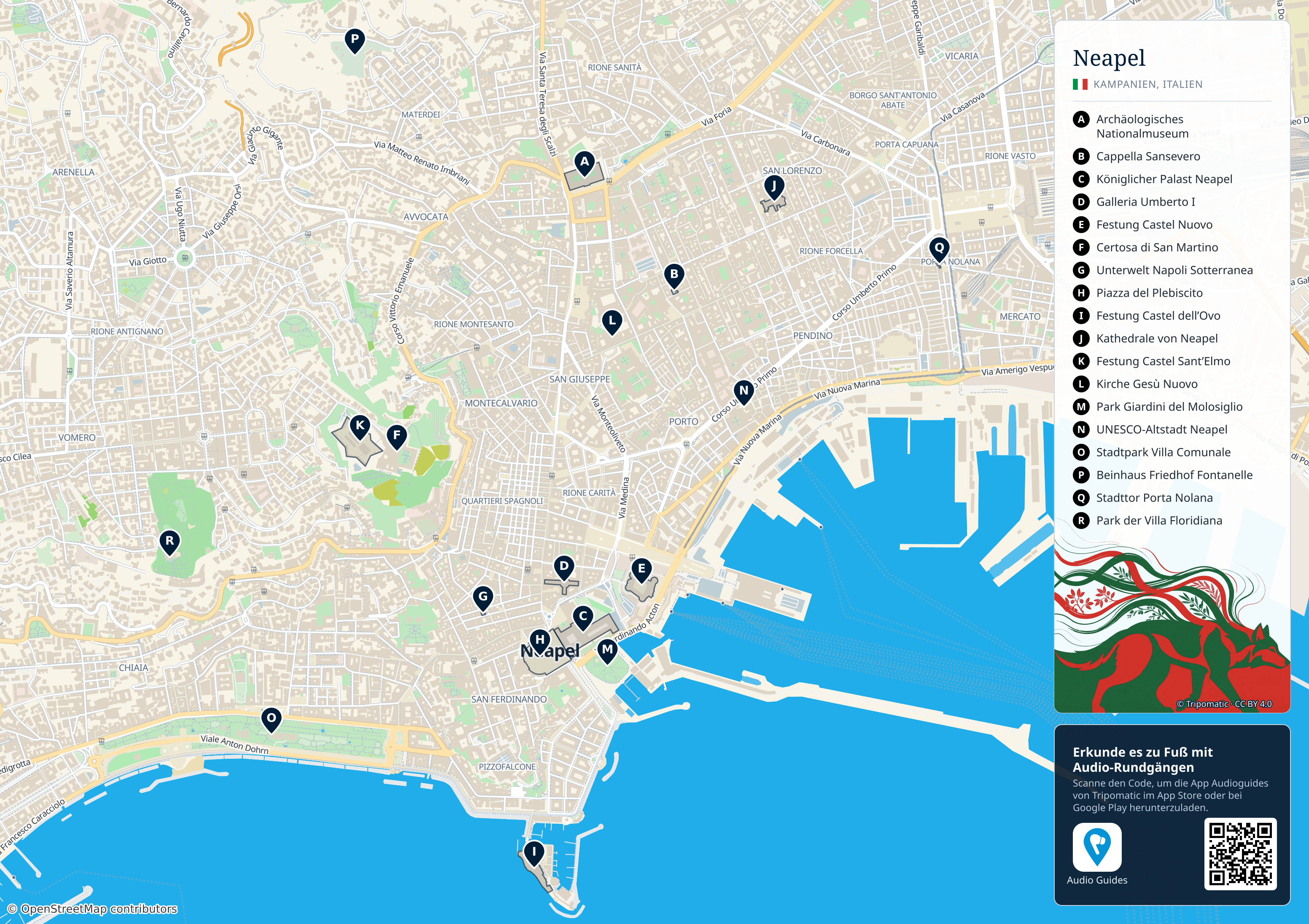Click map pin C on the Royal Palace
This screenshot has width=1309, height=924.
click(583, 618)
